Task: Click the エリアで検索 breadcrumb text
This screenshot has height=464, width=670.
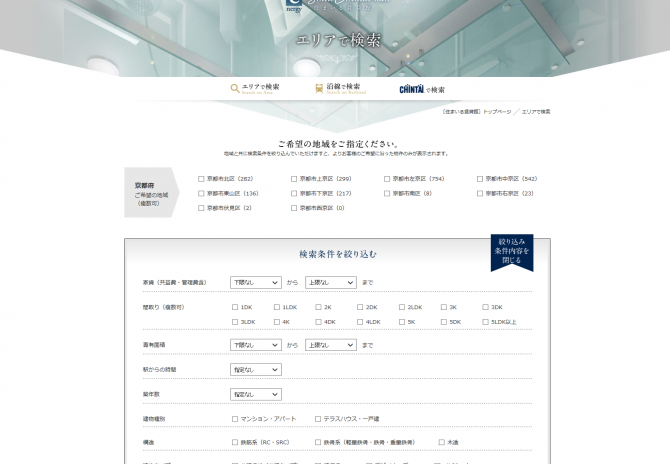Action: coord(536,112)
